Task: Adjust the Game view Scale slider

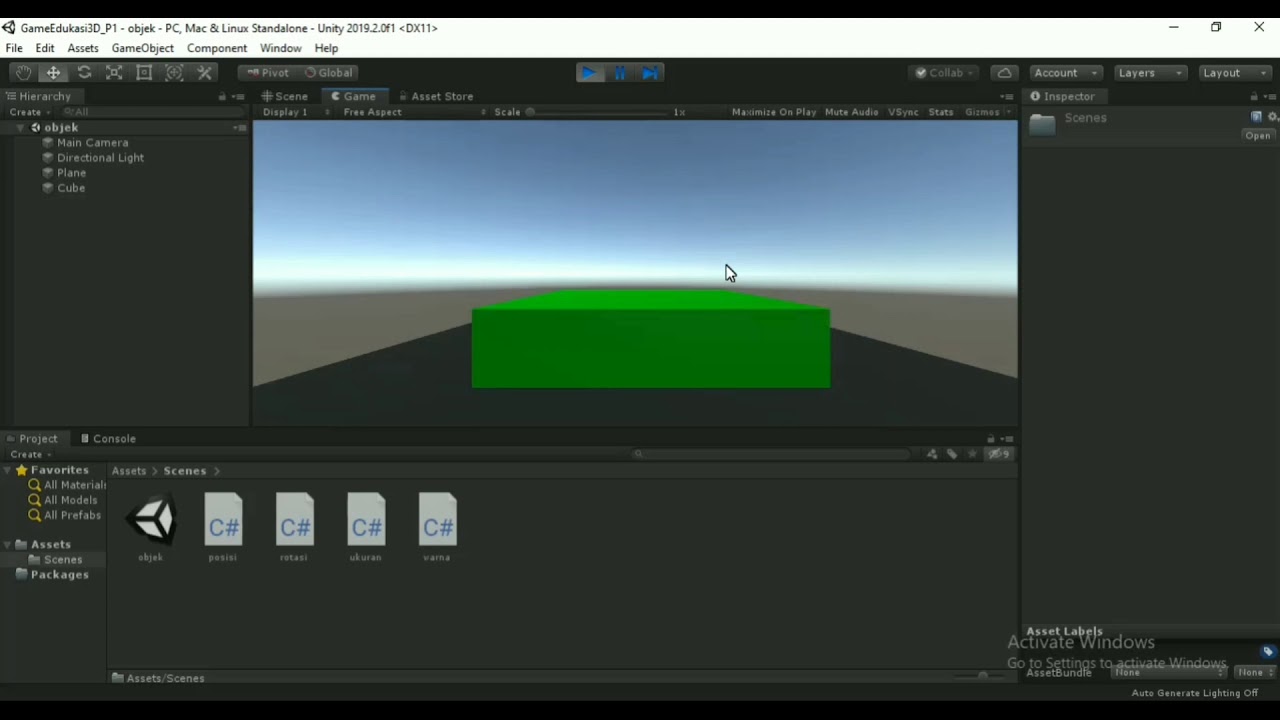Action: [596, 112]
